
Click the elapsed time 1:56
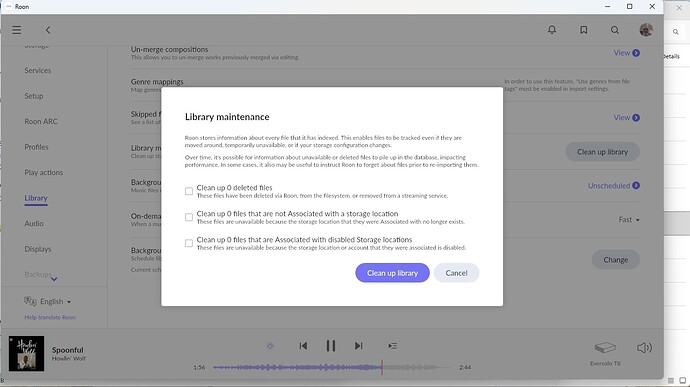(x=199, y=367)
